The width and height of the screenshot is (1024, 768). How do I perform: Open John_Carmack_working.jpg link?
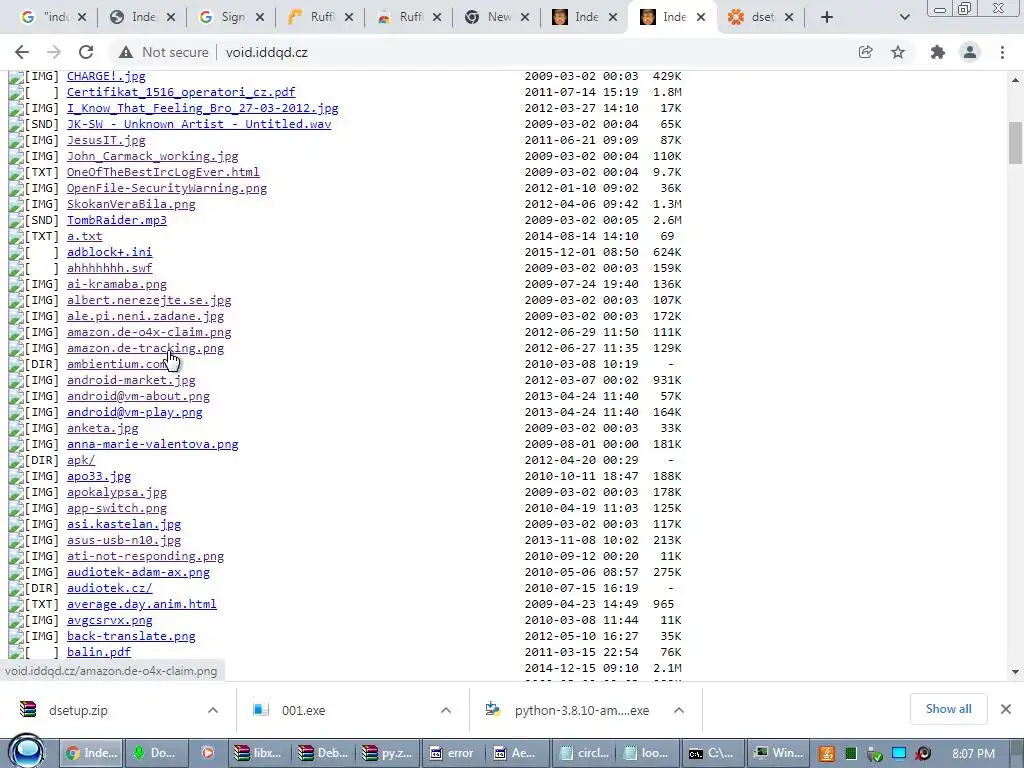[152, 156]
